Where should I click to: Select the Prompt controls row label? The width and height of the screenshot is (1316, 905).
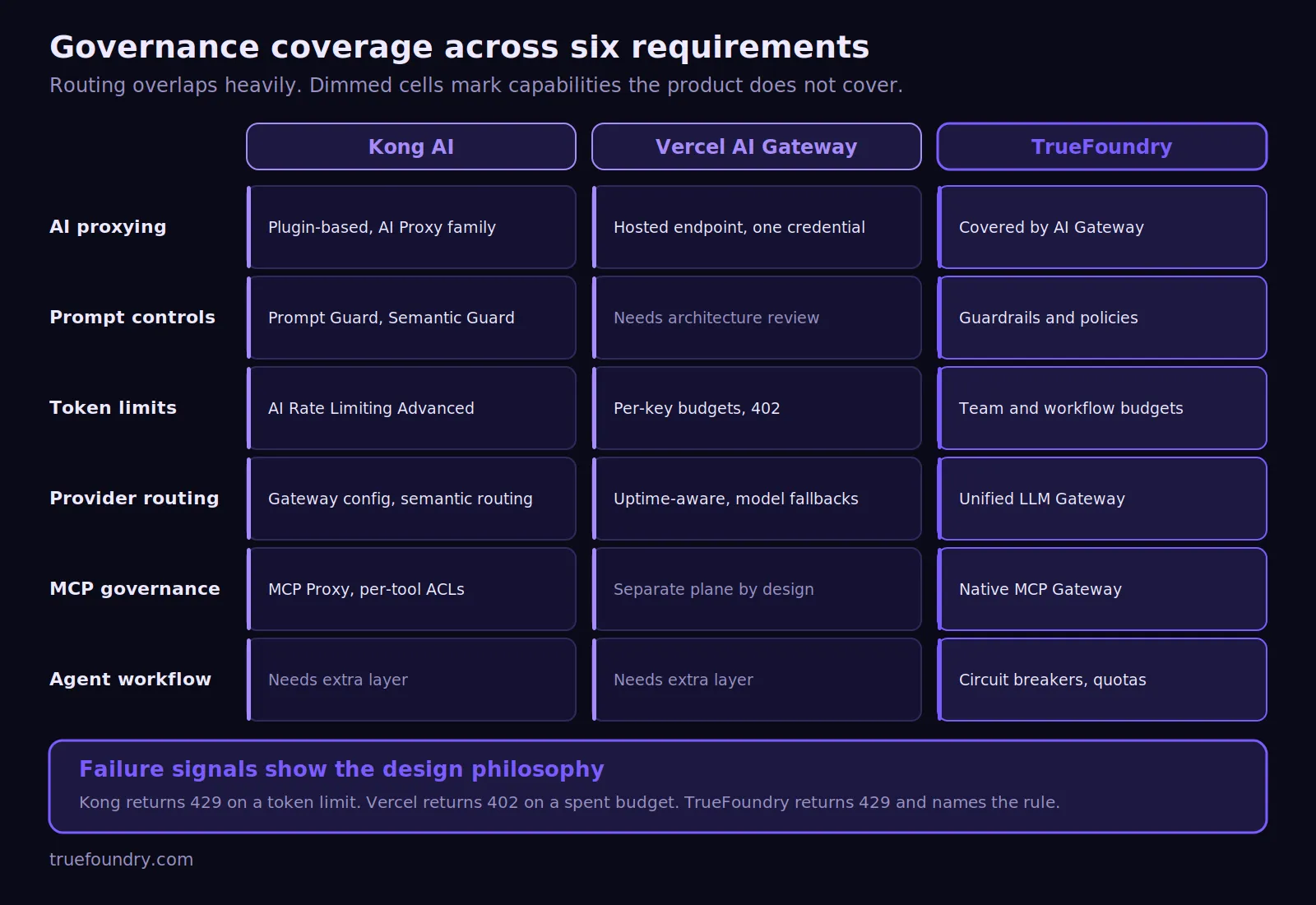point(132,318)
